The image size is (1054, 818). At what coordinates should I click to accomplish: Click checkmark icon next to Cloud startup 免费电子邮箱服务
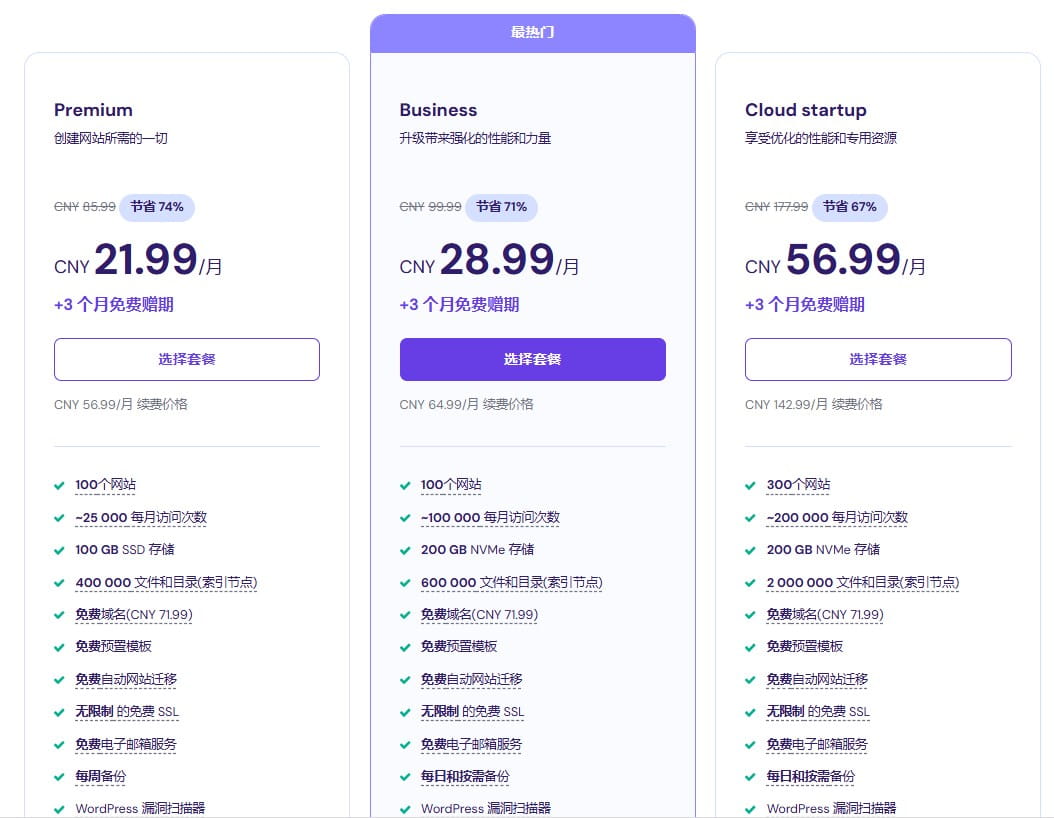point(751,745)
